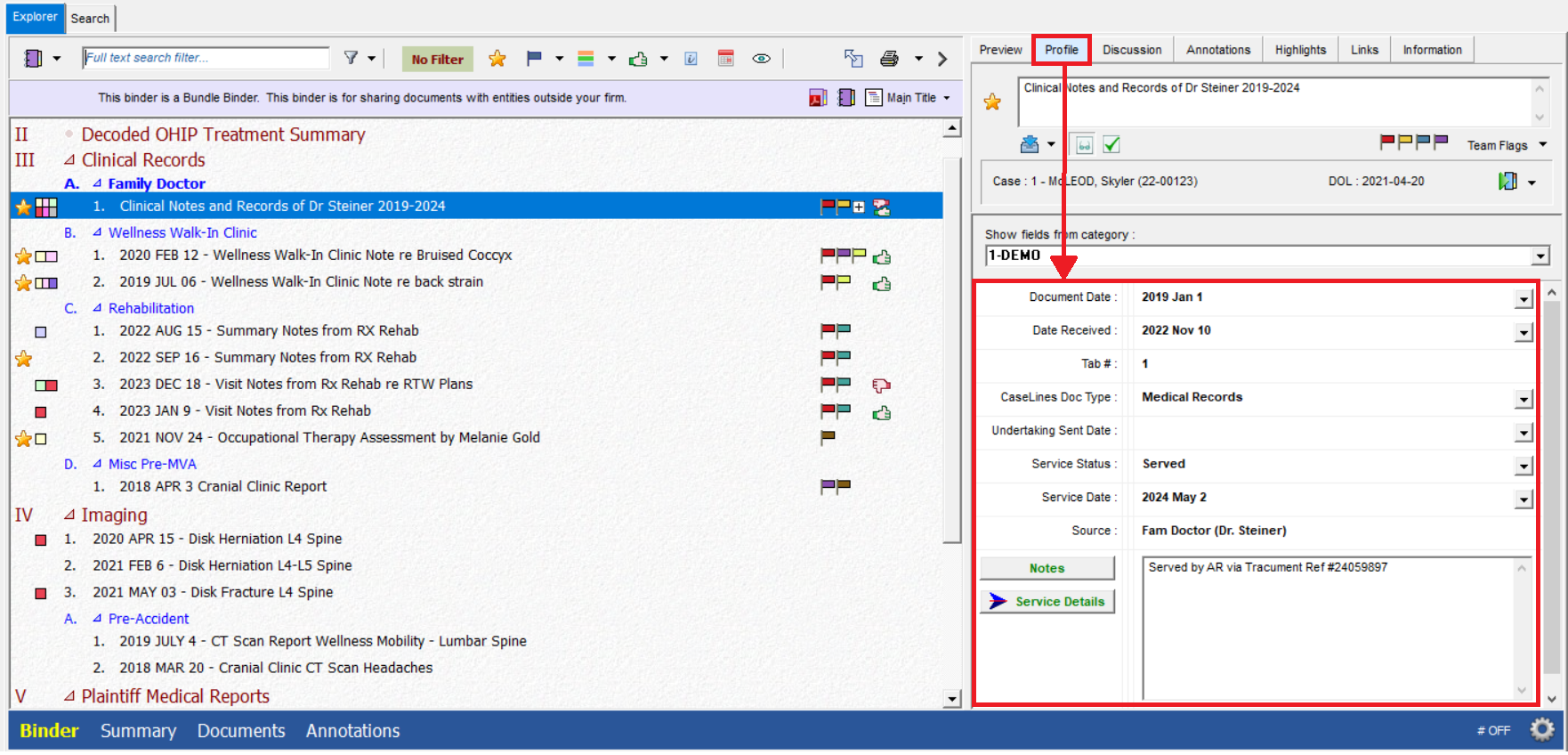Click the PDF export icon in binder banner

[x=817, y=98]
